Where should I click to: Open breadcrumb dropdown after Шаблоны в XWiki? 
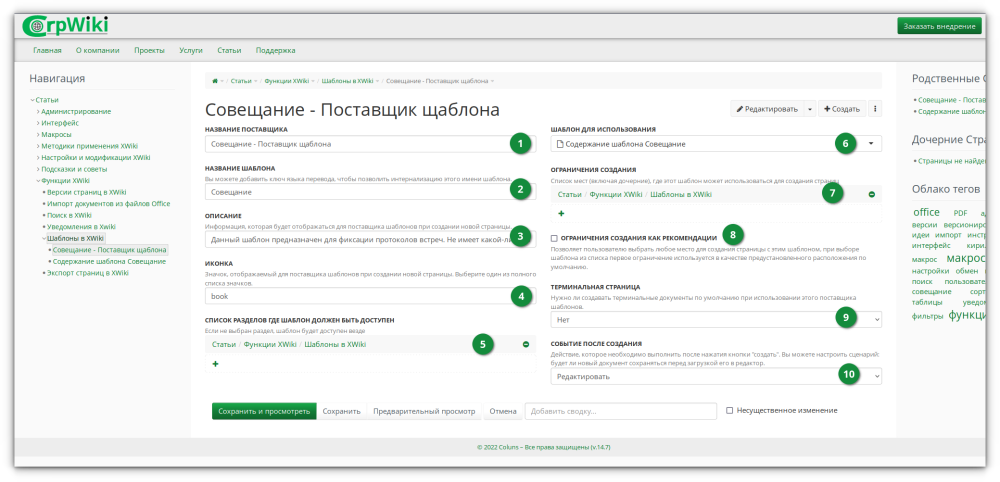point(378,82)
